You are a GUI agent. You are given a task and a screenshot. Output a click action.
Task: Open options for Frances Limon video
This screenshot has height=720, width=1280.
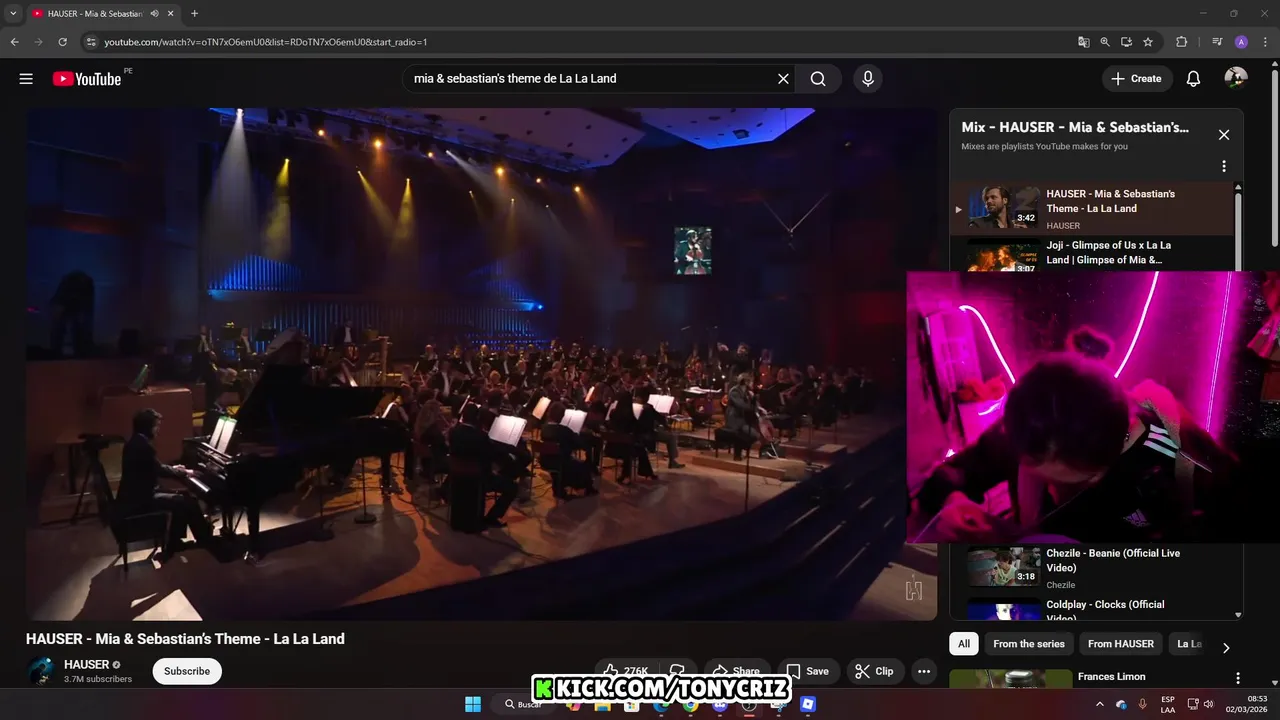[1237, 678]
